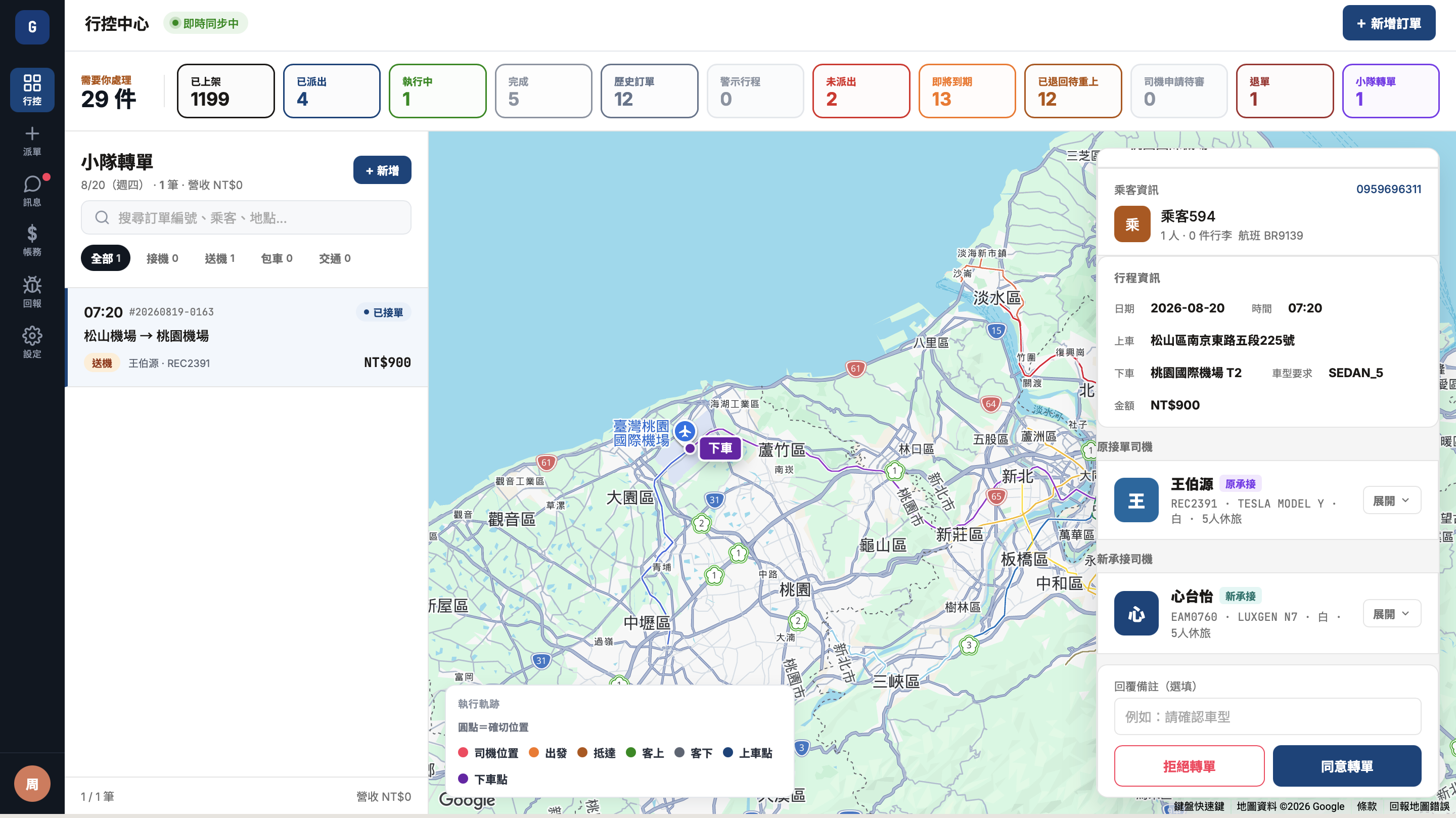Viewport: 1456px width, 818px height.
Task: Click the orange 周 user avatar
Action: [x=32, y=783]
